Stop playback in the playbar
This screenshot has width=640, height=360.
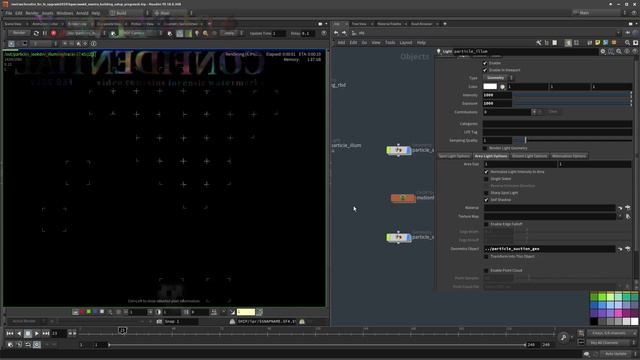(x=28, y=333)
